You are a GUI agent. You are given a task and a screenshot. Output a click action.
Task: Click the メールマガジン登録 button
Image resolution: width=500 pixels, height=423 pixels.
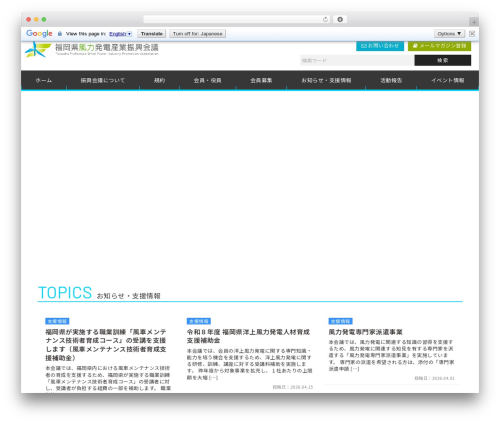click(x=439, y=46)
